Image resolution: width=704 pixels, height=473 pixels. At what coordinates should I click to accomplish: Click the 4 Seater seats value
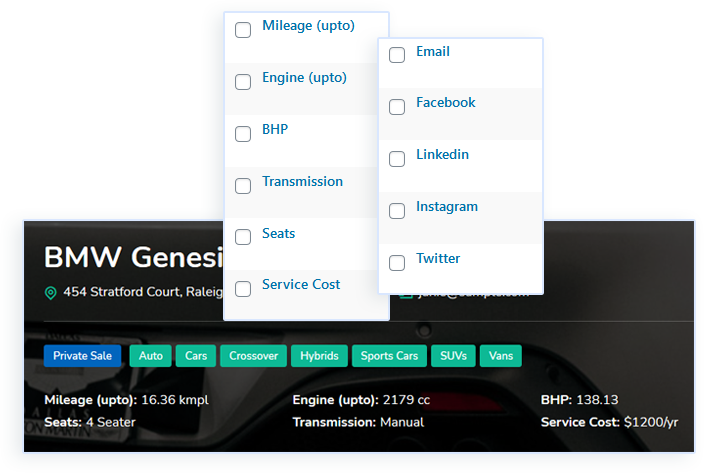pos(110,422)
